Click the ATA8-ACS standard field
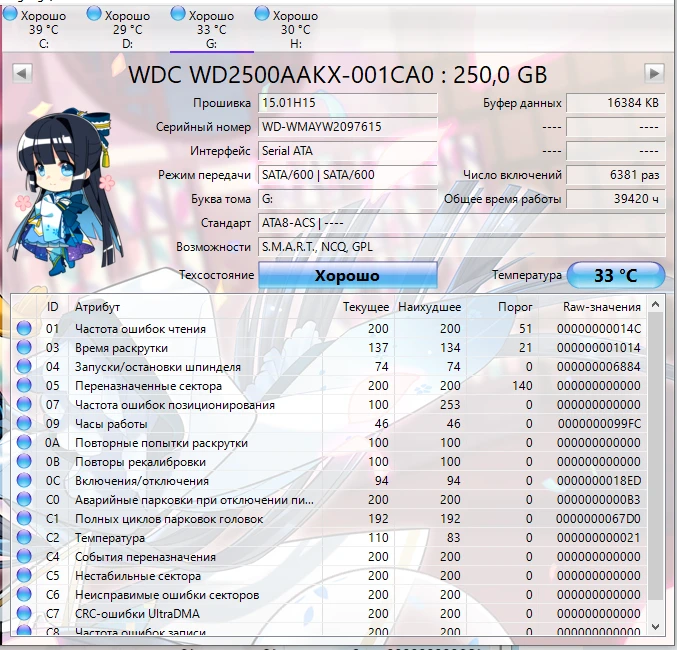 (462, 223)
